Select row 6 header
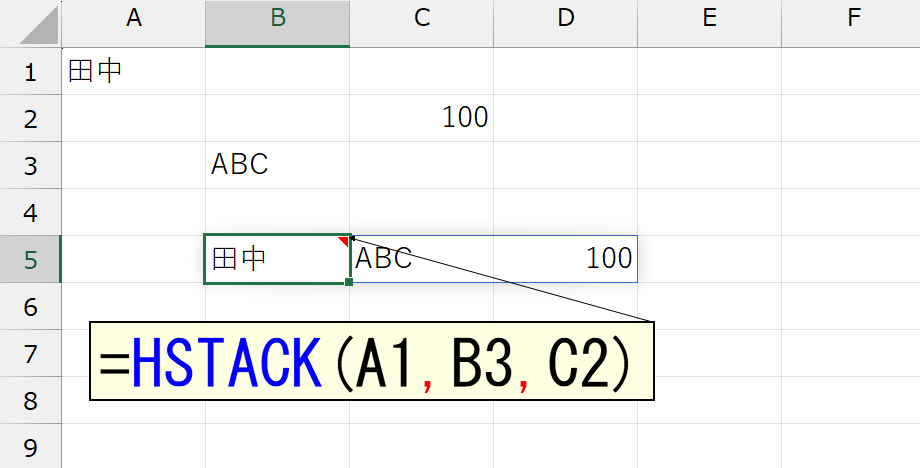The width and height of the screenshot is (920, 468). click(31, 306)
